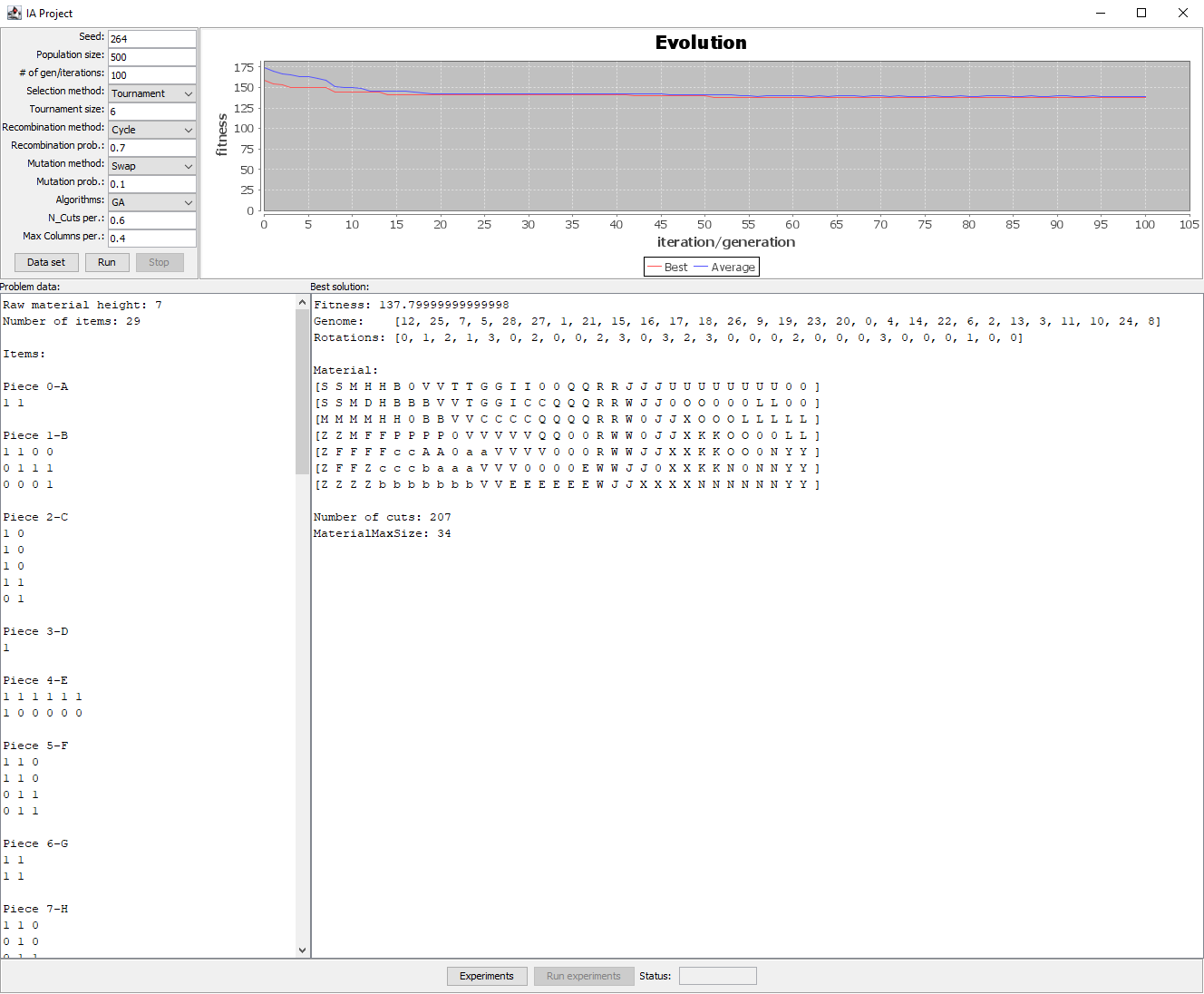Image resolution: width=1204 pixels, height=994 pixels.
Task: Click the 'Raw material height: 7' line
Action: tap(83, 305)
